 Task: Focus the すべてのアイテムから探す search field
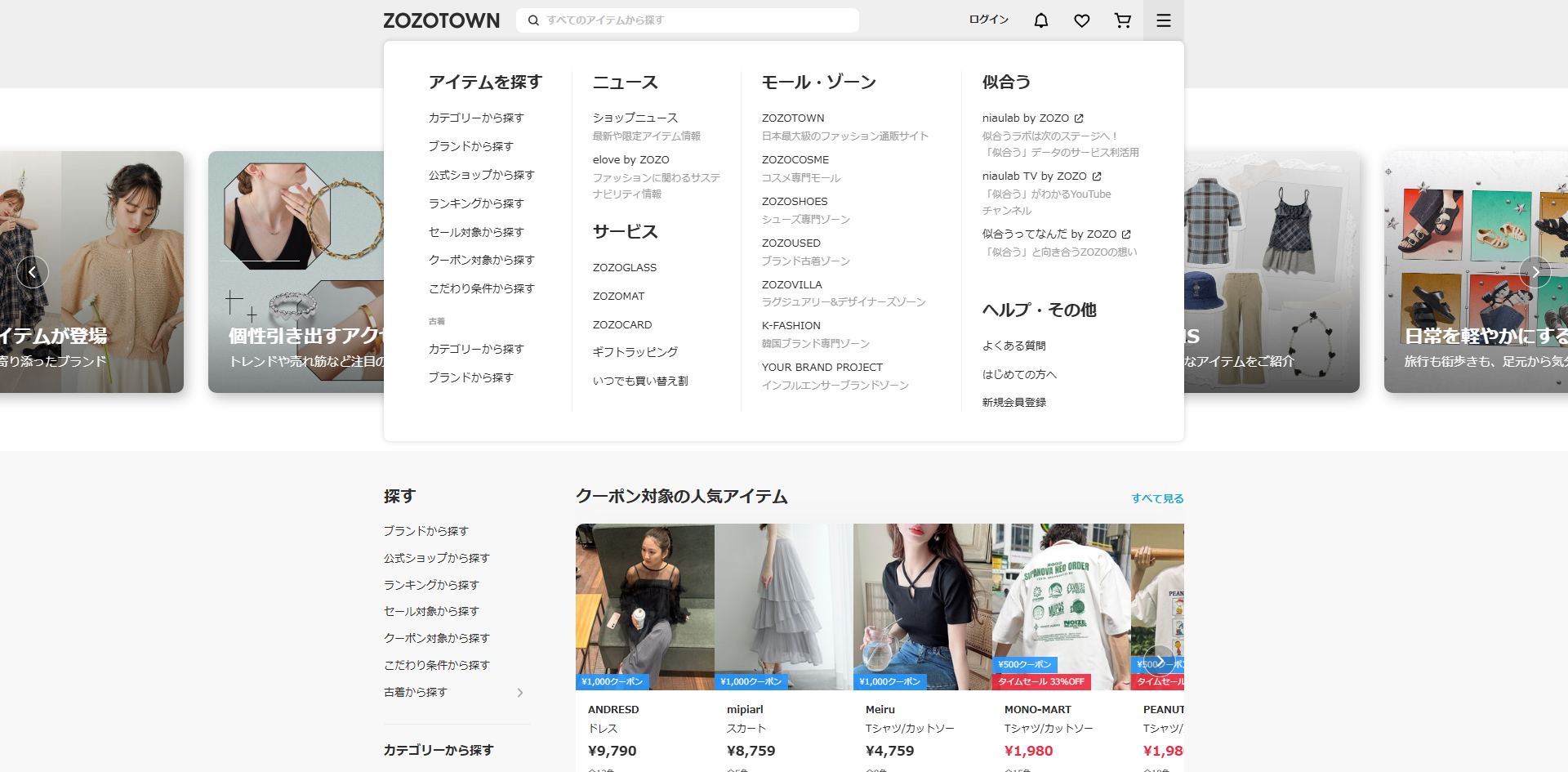(x=688, y=20)
